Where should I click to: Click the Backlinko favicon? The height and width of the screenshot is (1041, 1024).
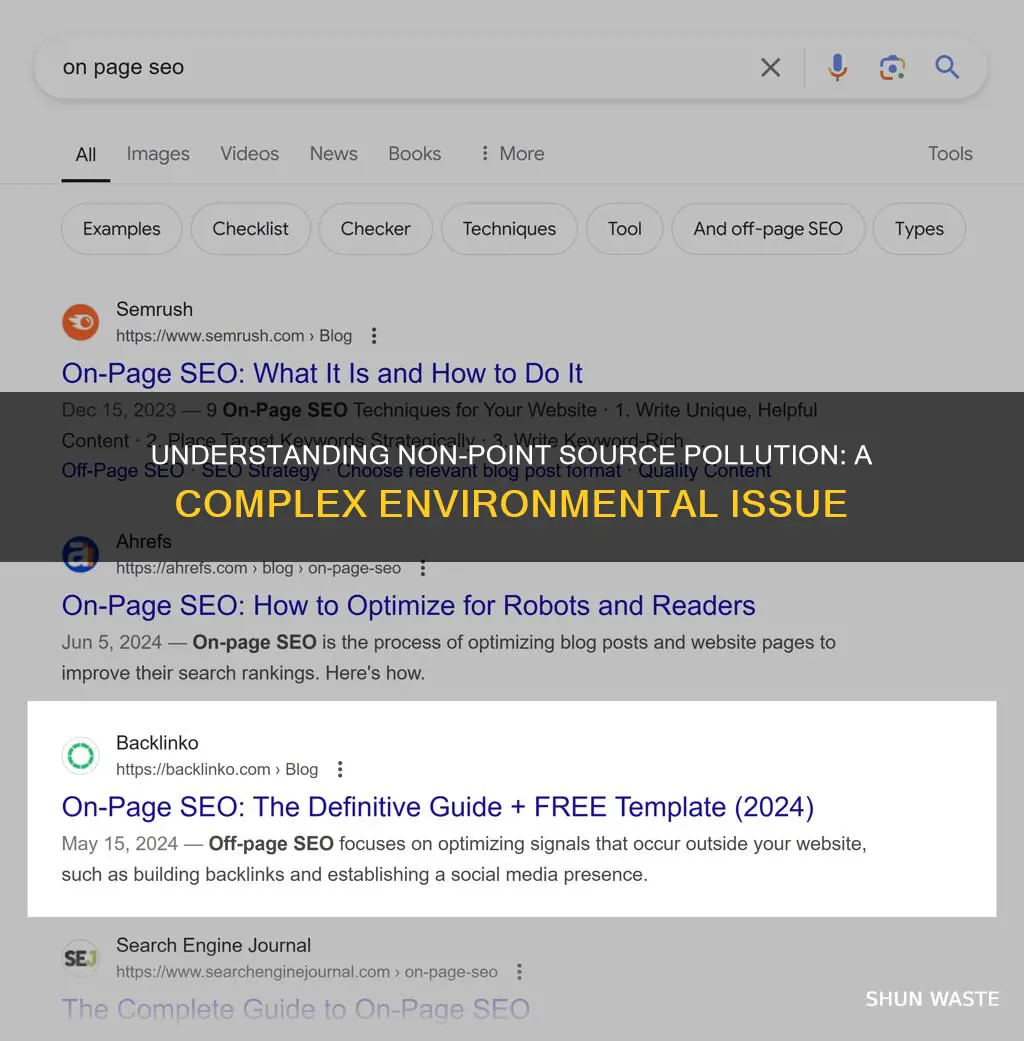click(x=80, y=756)
